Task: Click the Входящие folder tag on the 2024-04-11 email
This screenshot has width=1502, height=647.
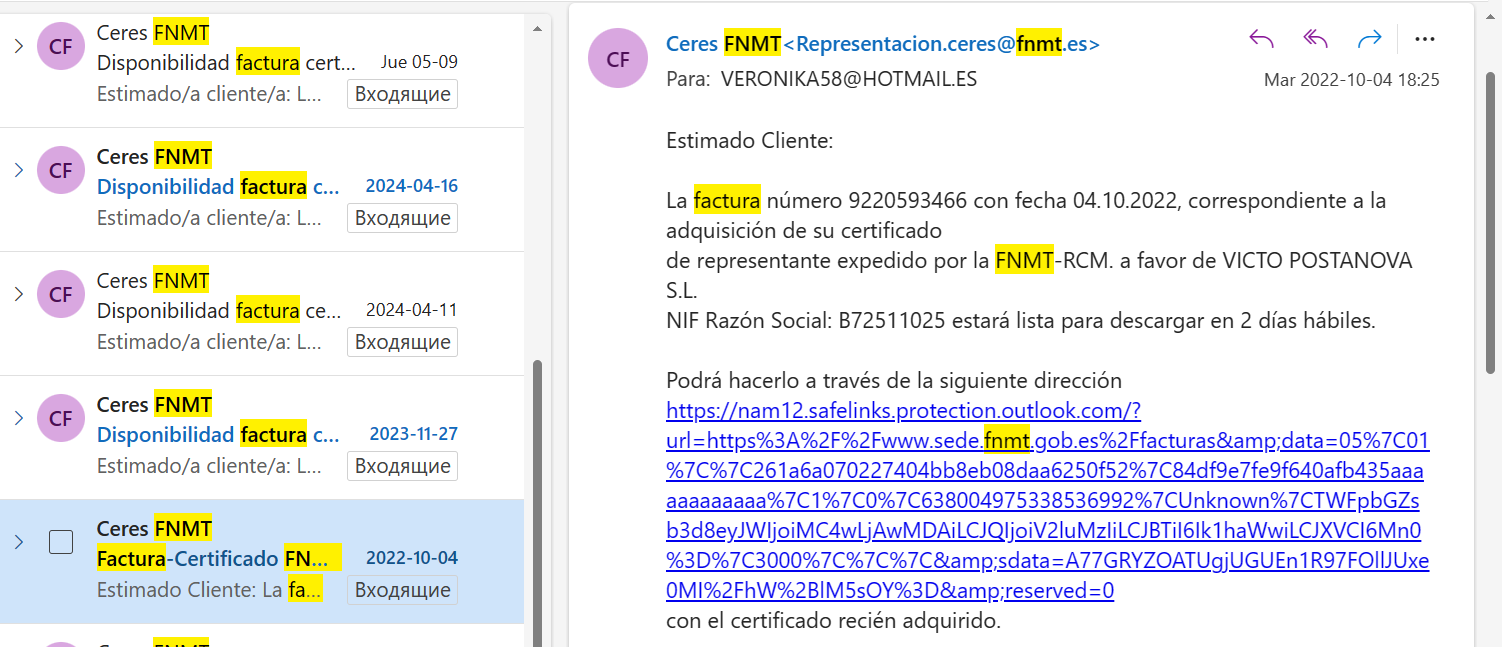Action: (x=403, y=342)
